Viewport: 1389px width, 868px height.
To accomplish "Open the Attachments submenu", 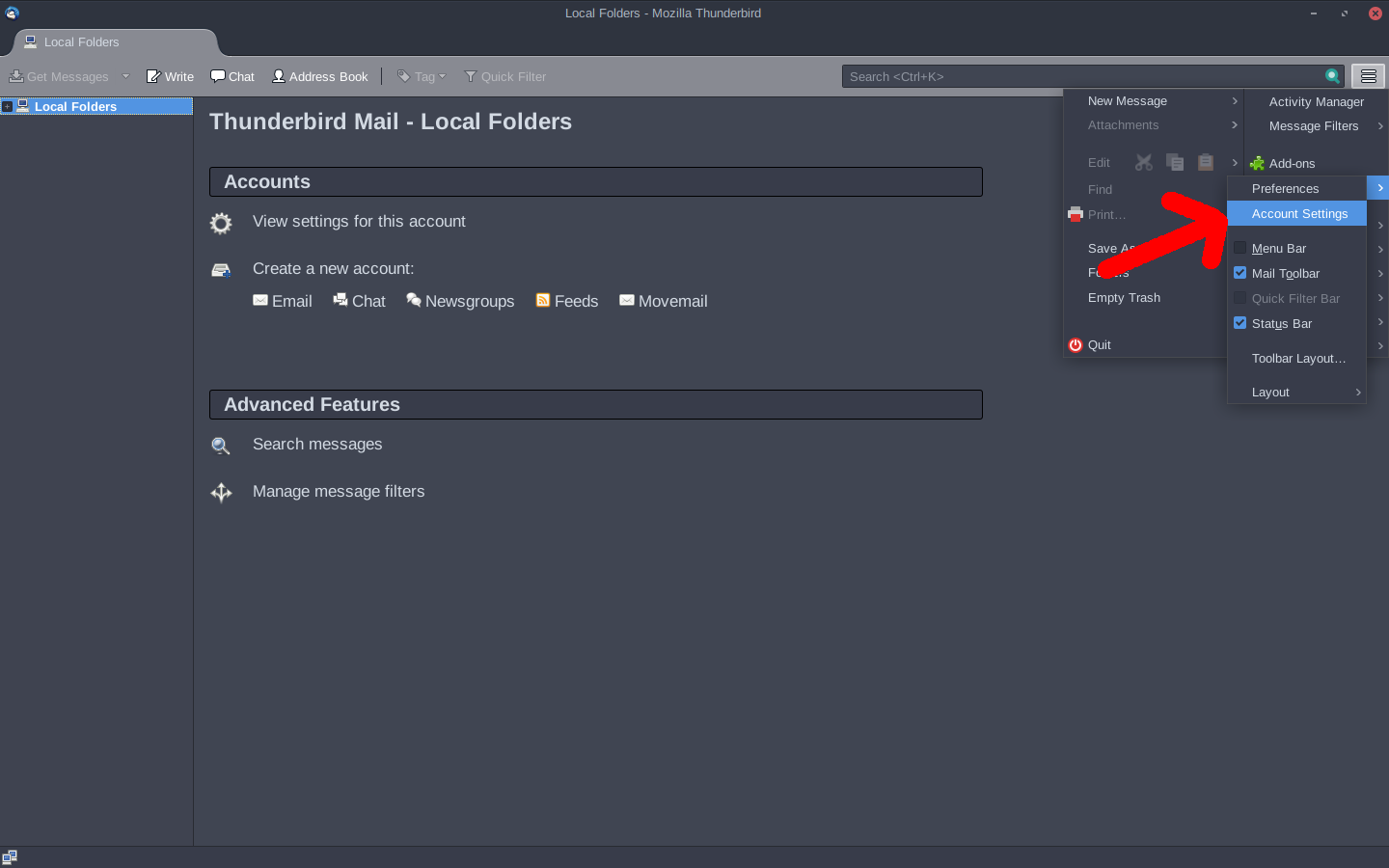I will tap(1154, 125).
